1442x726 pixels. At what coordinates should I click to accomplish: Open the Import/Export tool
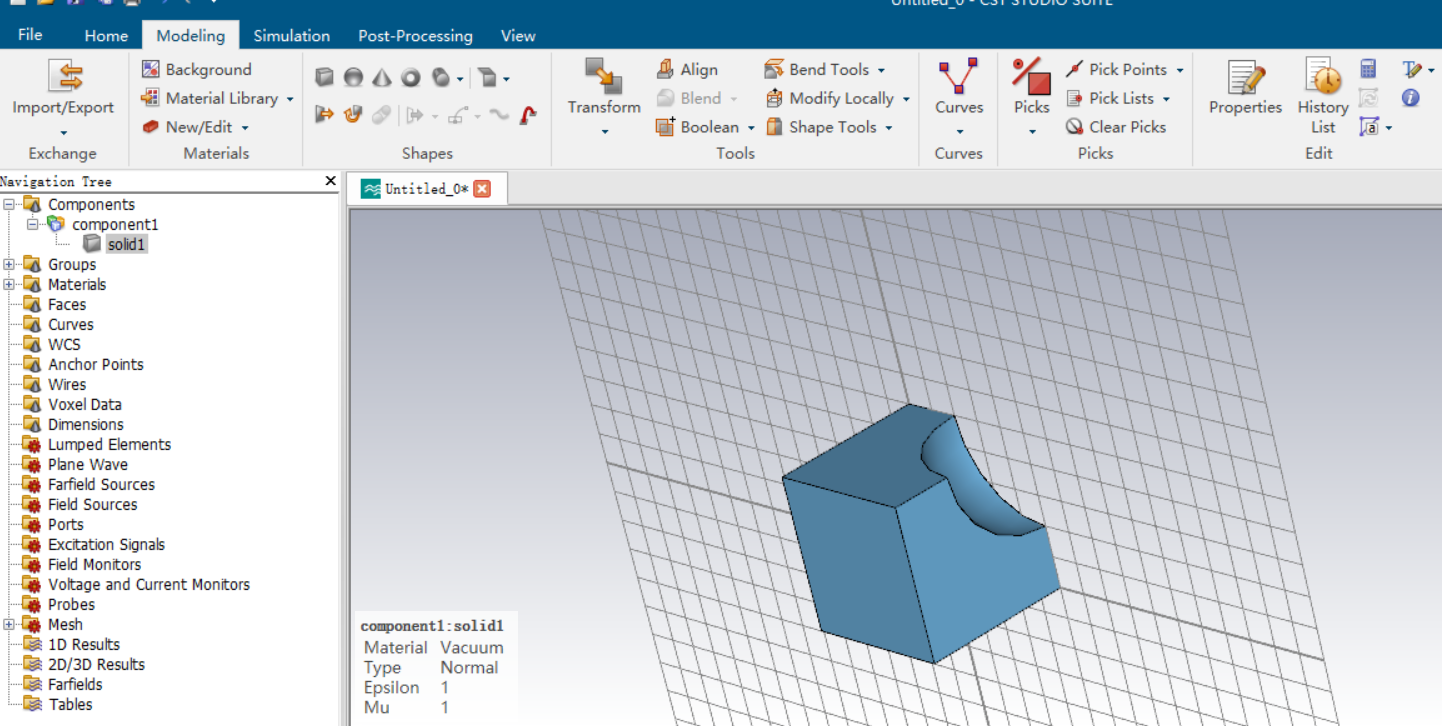[63, 95]
